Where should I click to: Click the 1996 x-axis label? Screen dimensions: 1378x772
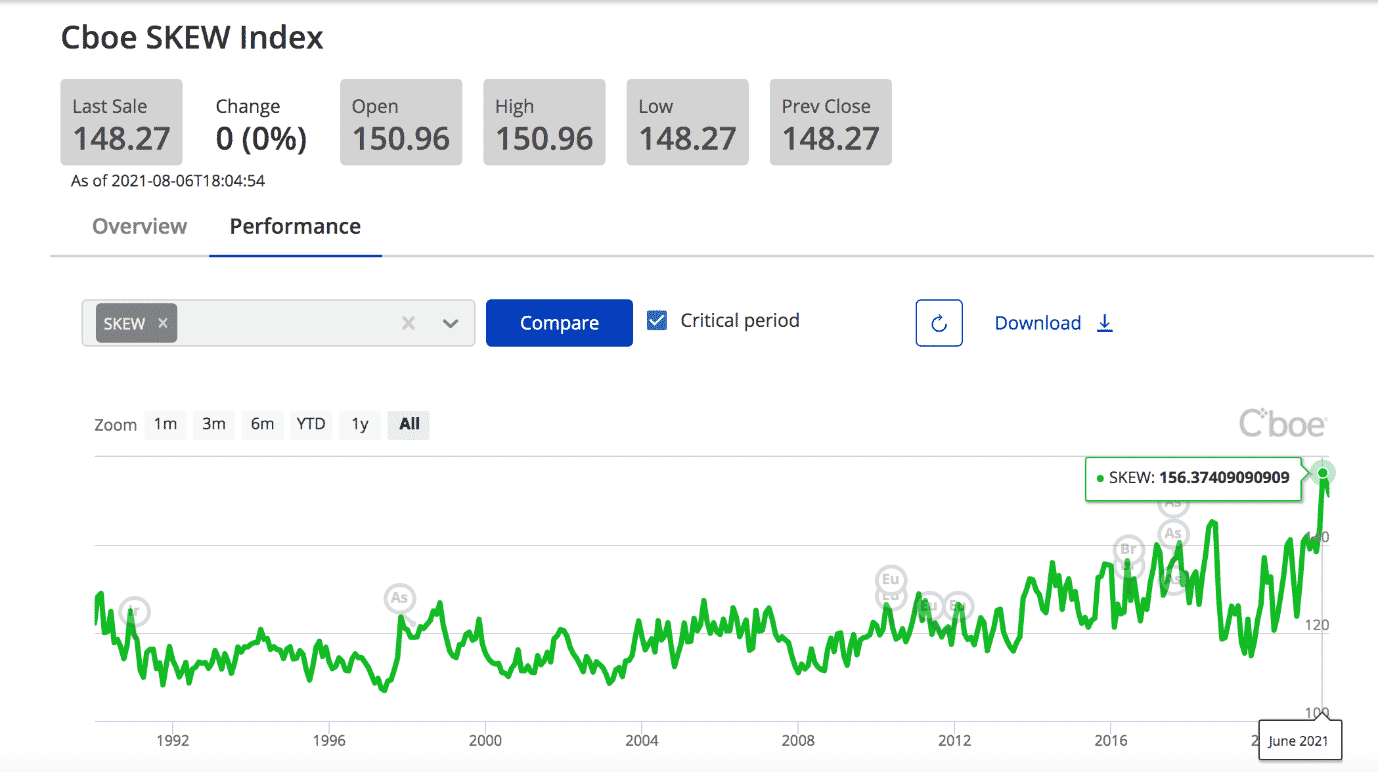click(329, 740)
